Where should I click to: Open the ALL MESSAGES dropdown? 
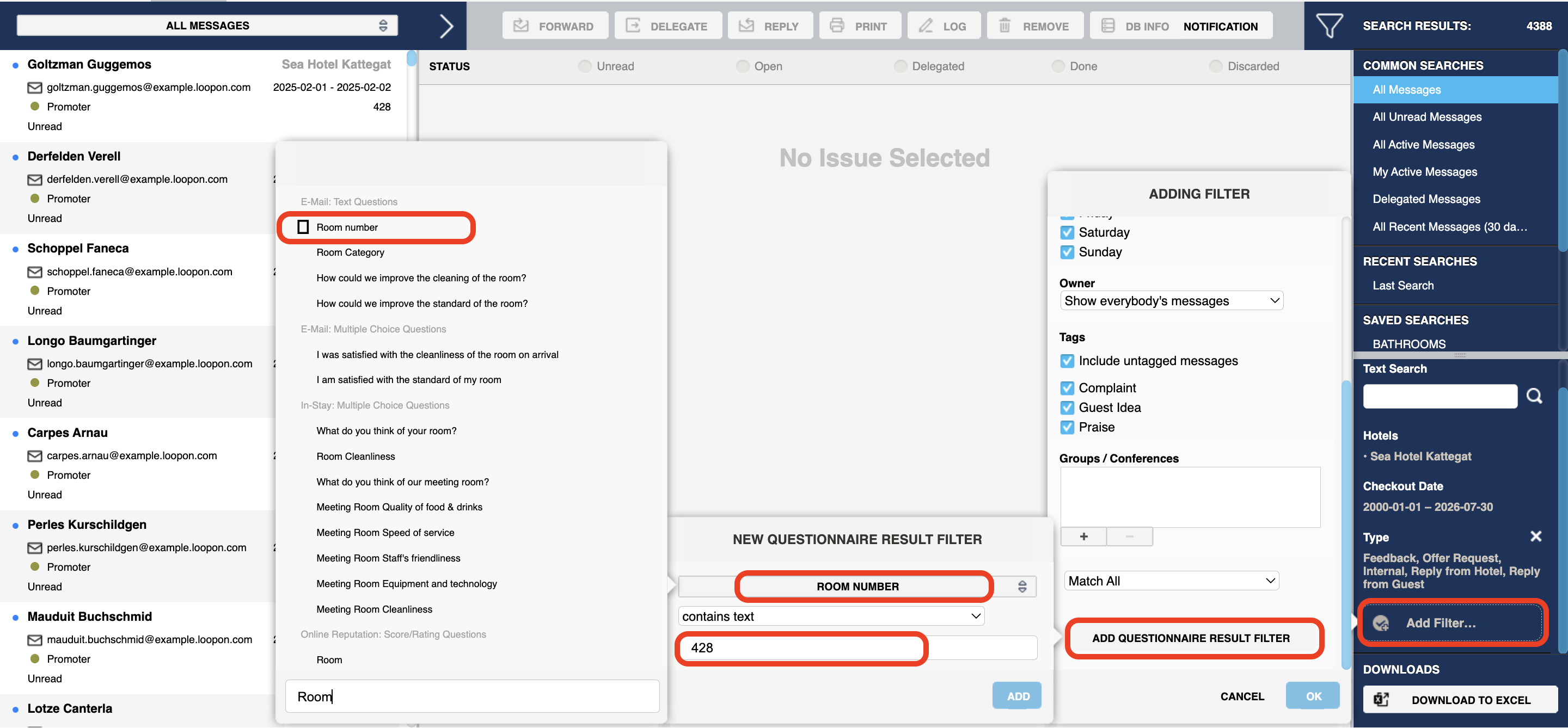point(207,26)
